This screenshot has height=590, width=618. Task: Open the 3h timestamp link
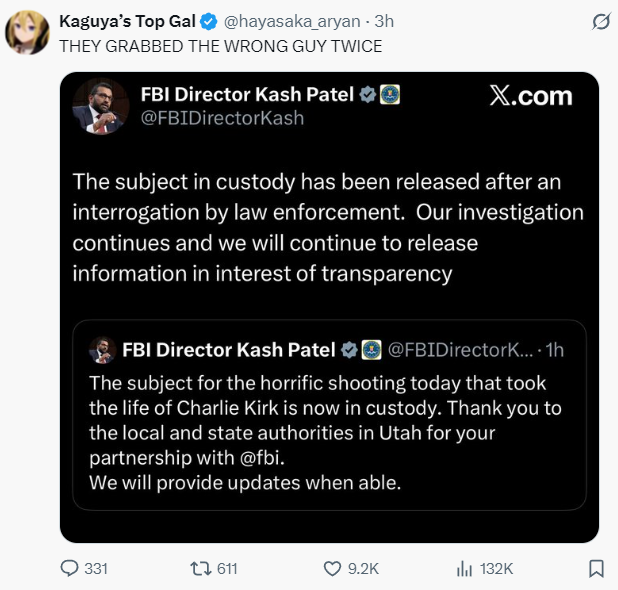pyautogui.click(x=384, y=21)
